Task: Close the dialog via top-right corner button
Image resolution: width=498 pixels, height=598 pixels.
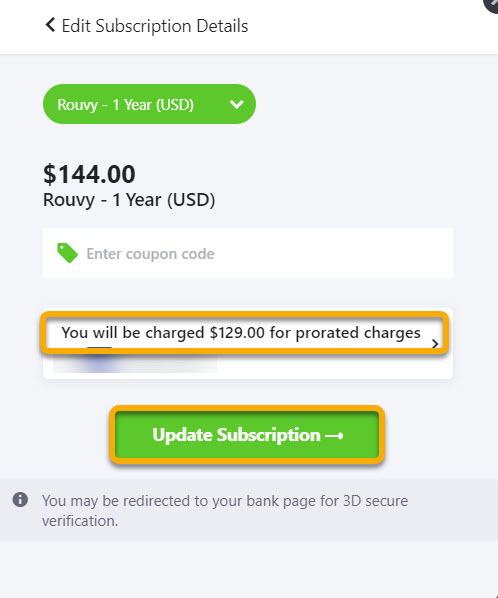Action: [492, 4]
